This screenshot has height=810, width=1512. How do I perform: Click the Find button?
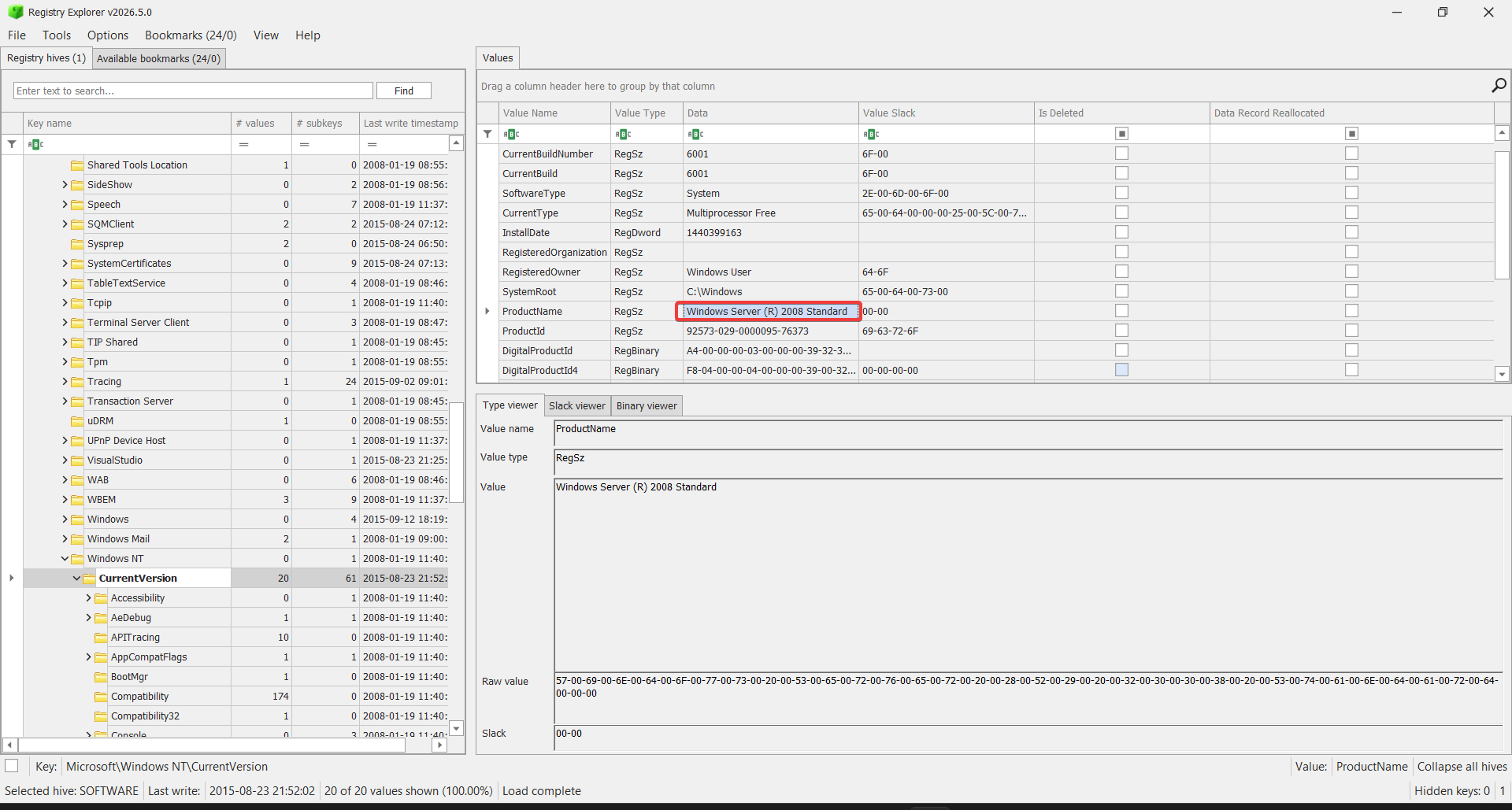tap(404, 91)
